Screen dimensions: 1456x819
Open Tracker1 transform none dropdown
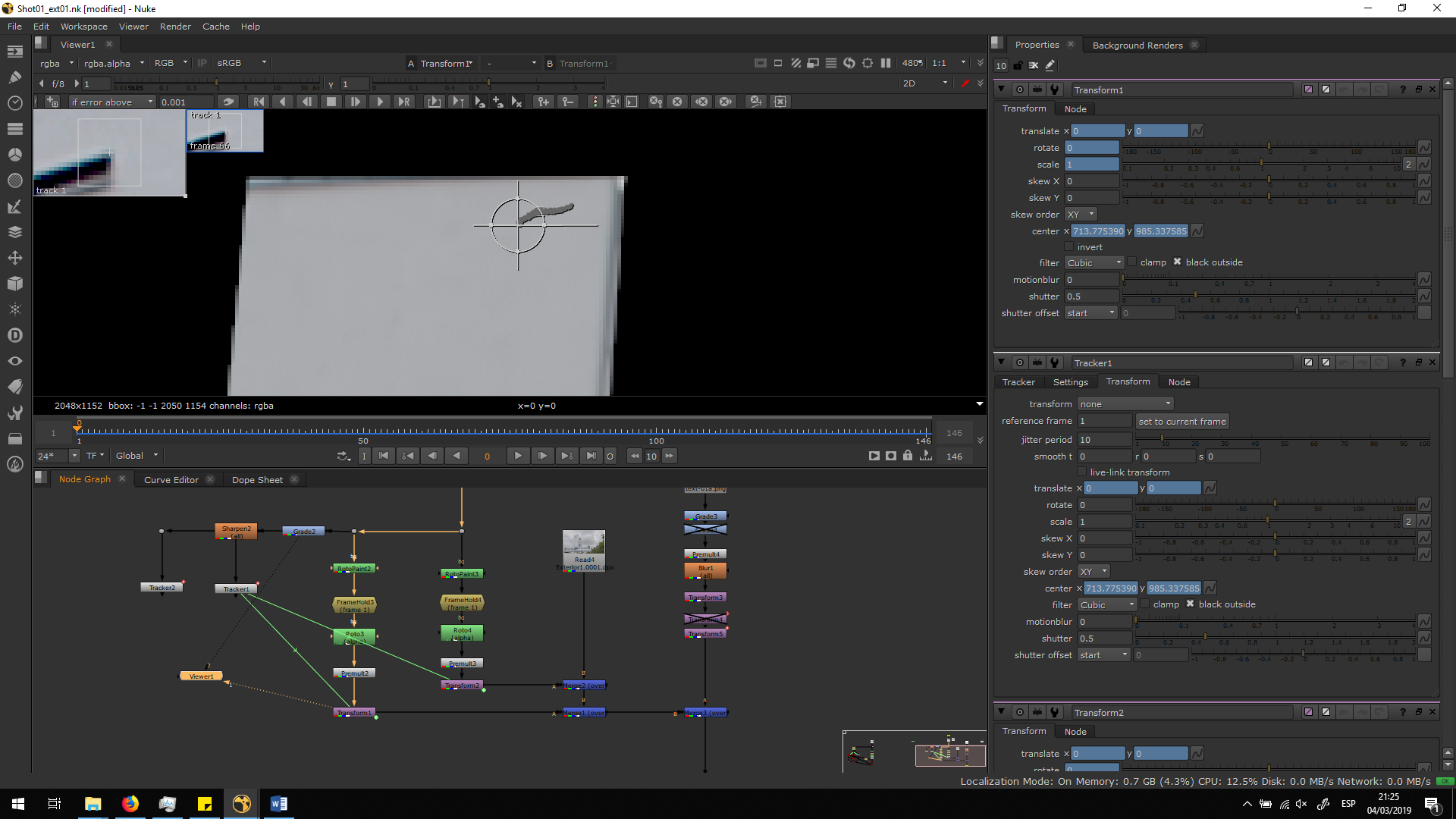click(x=1125, y=404)
